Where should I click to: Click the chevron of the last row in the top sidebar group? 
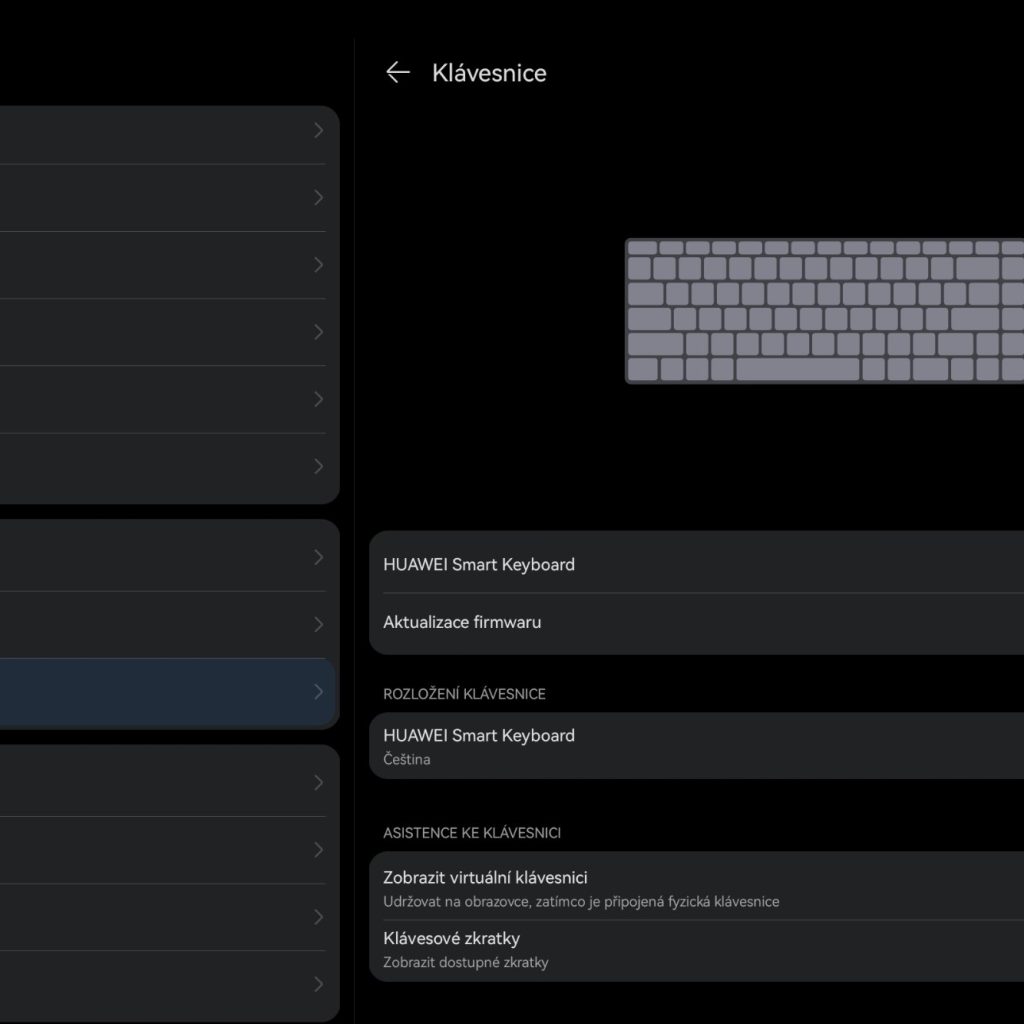click(x=318, y=466)
